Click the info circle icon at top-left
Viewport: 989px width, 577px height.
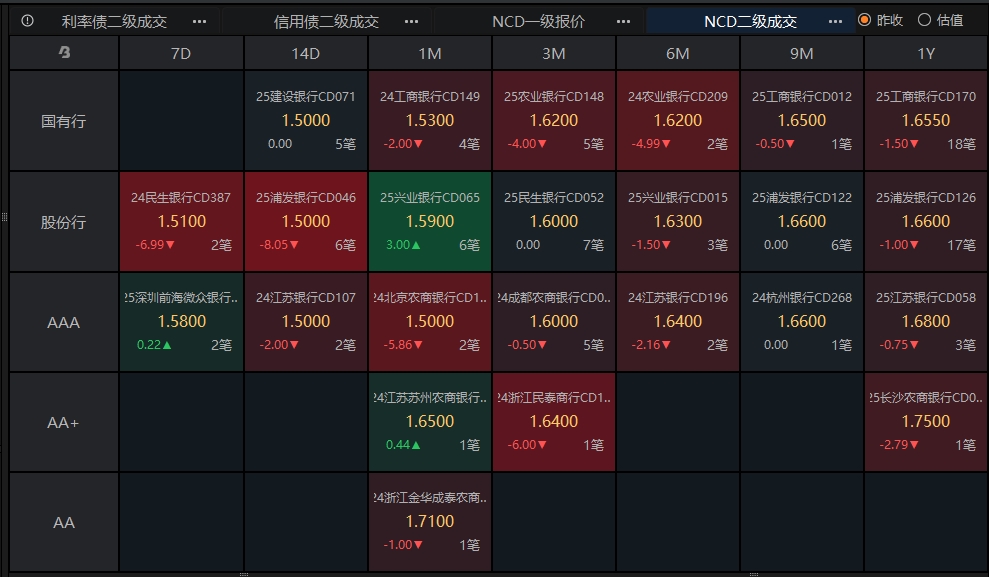pos(27,21)
